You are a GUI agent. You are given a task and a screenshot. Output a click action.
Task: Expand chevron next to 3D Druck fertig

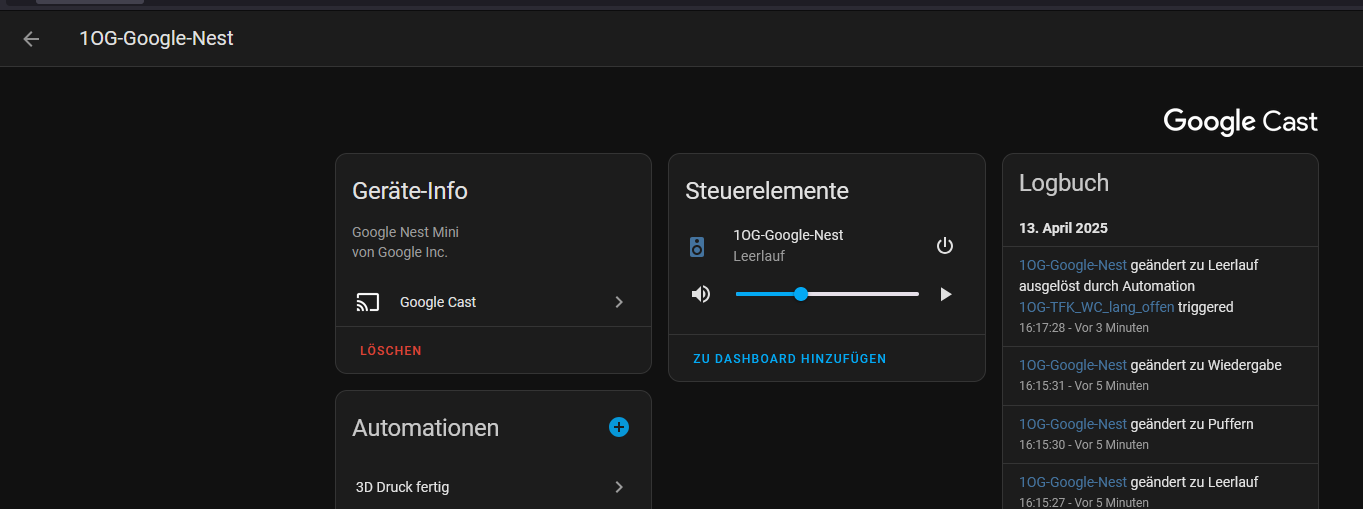[x=619, y=487]
